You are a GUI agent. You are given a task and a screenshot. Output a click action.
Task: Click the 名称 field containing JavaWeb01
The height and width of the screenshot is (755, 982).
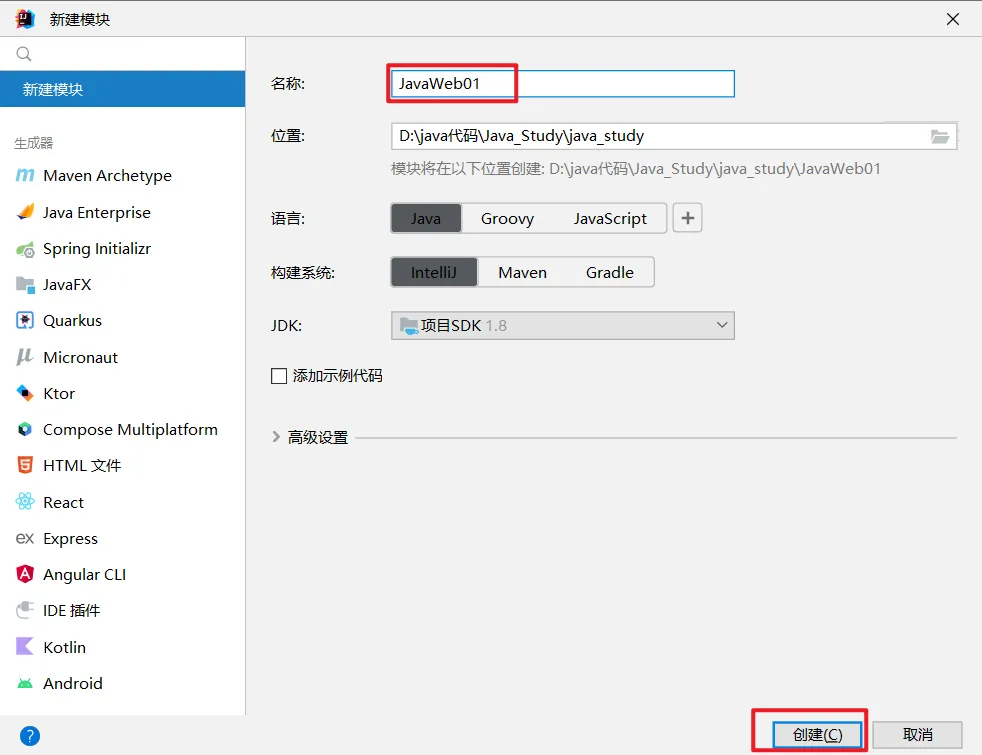(x=562, y=84)
